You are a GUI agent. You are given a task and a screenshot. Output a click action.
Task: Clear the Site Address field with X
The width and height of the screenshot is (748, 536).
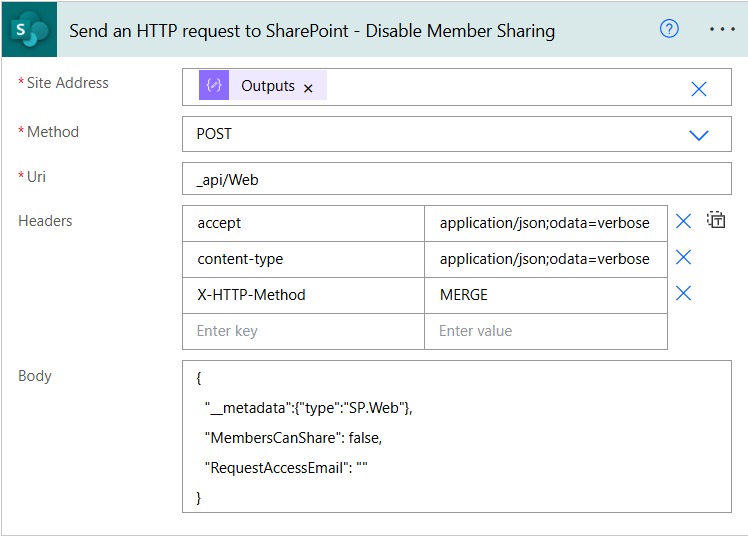point(698,89)
